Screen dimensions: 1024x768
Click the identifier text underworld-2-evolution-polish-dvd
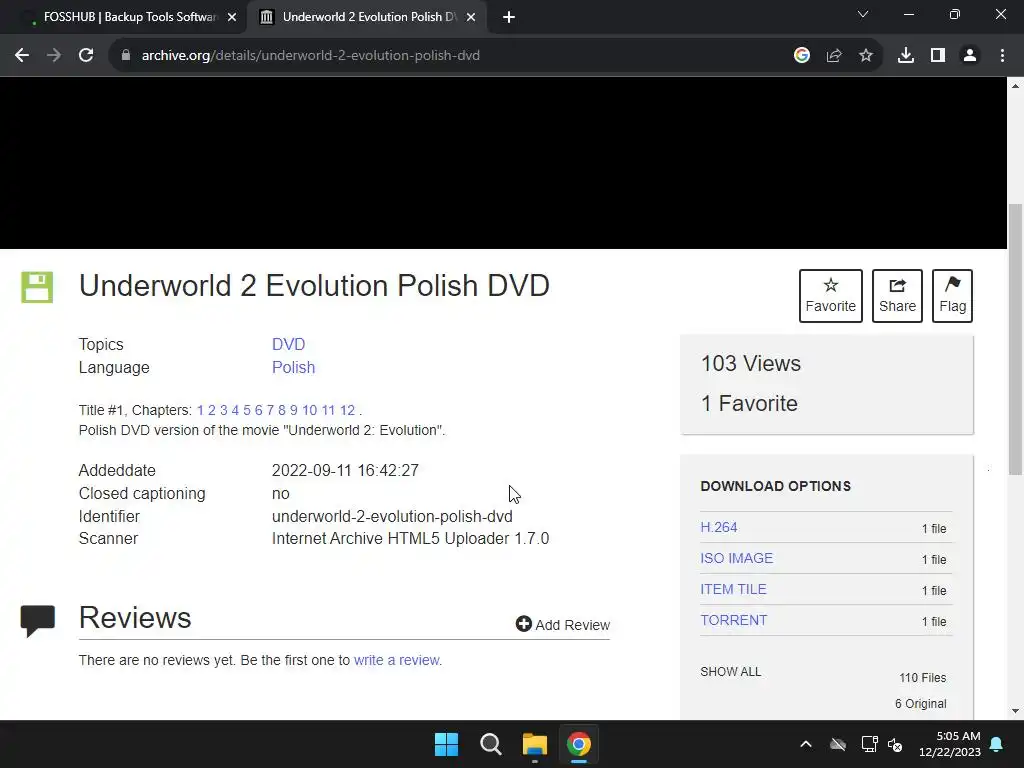pyautogui.click(x=392, y=517)
